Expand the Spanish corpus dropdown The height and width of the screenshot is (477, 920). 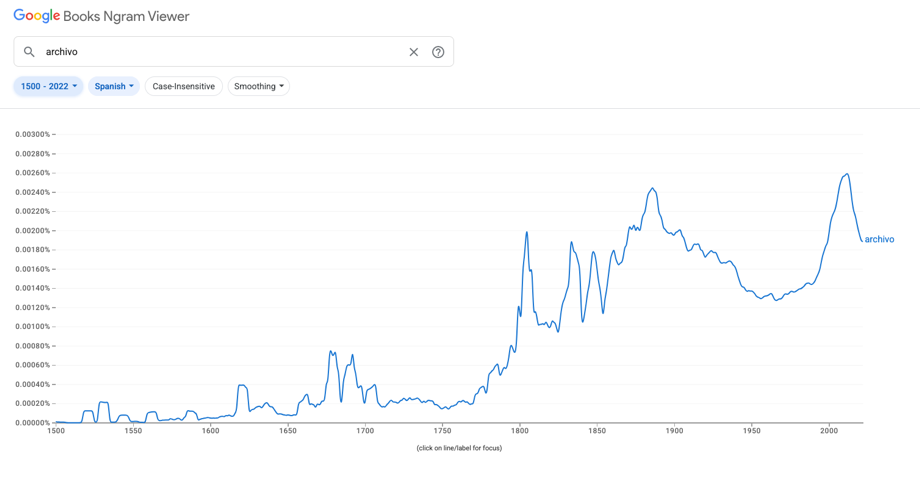[114, 86]
